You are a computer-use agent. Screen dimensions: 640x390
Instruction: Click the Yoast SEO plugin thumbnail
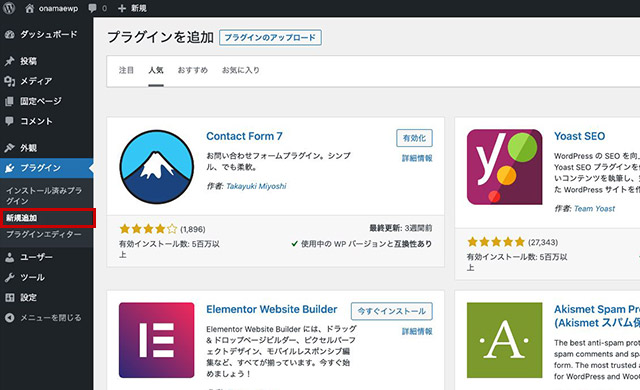click(504, 167)
